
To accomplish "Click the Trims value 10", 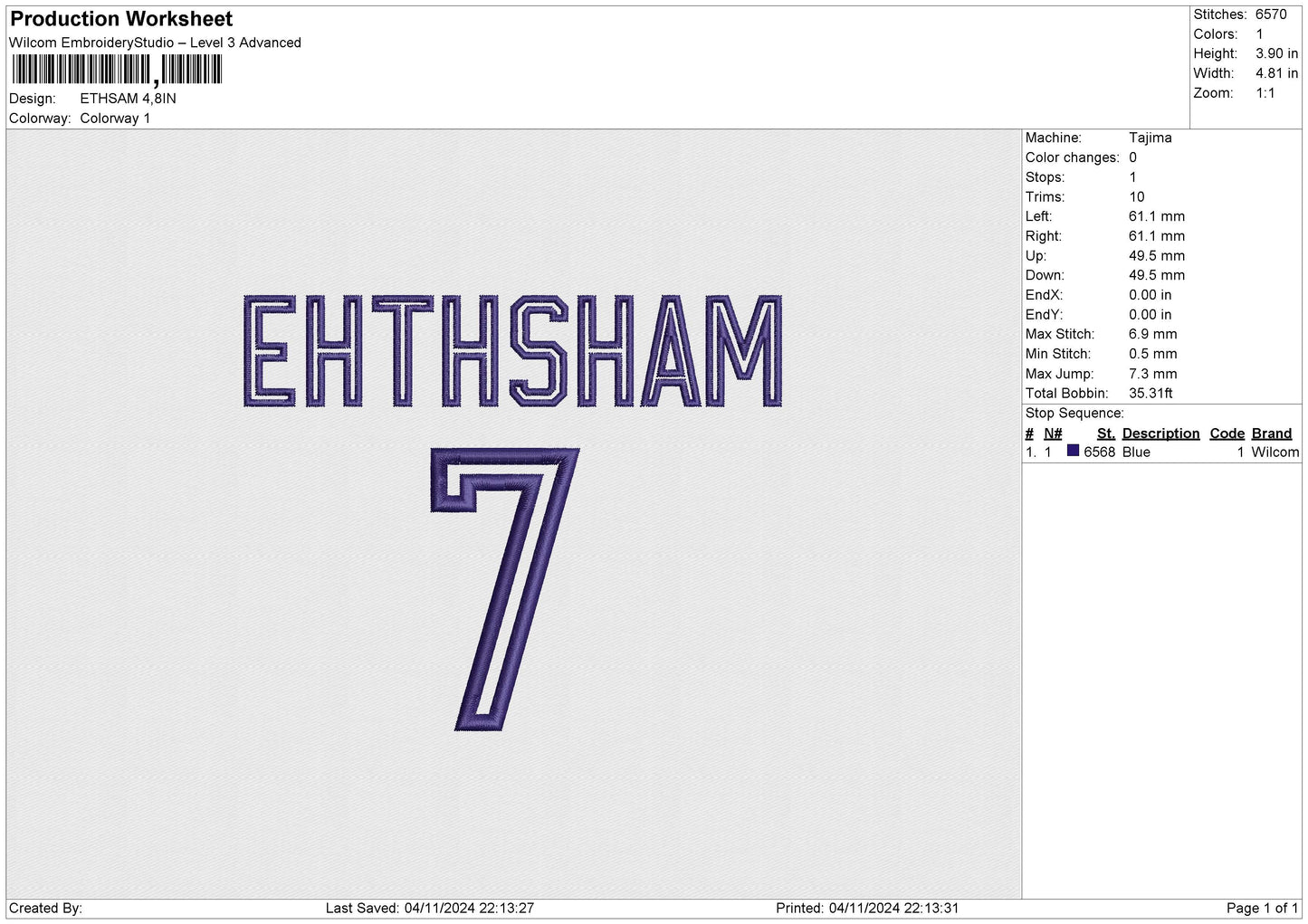I will 1137,197.
